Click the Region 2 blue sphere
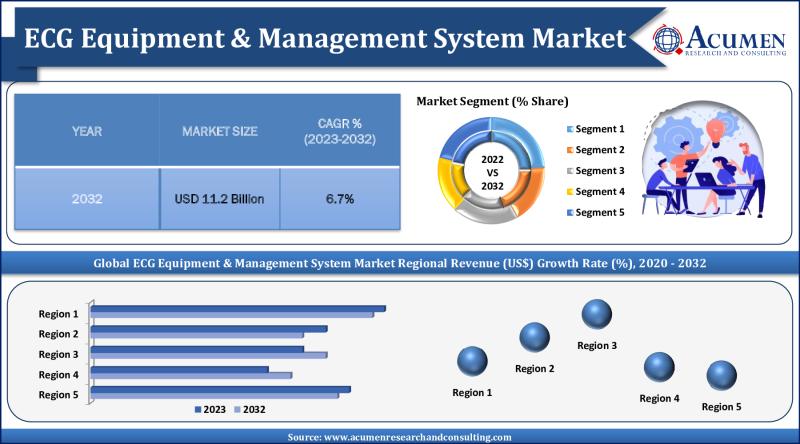 pos(535,338)
